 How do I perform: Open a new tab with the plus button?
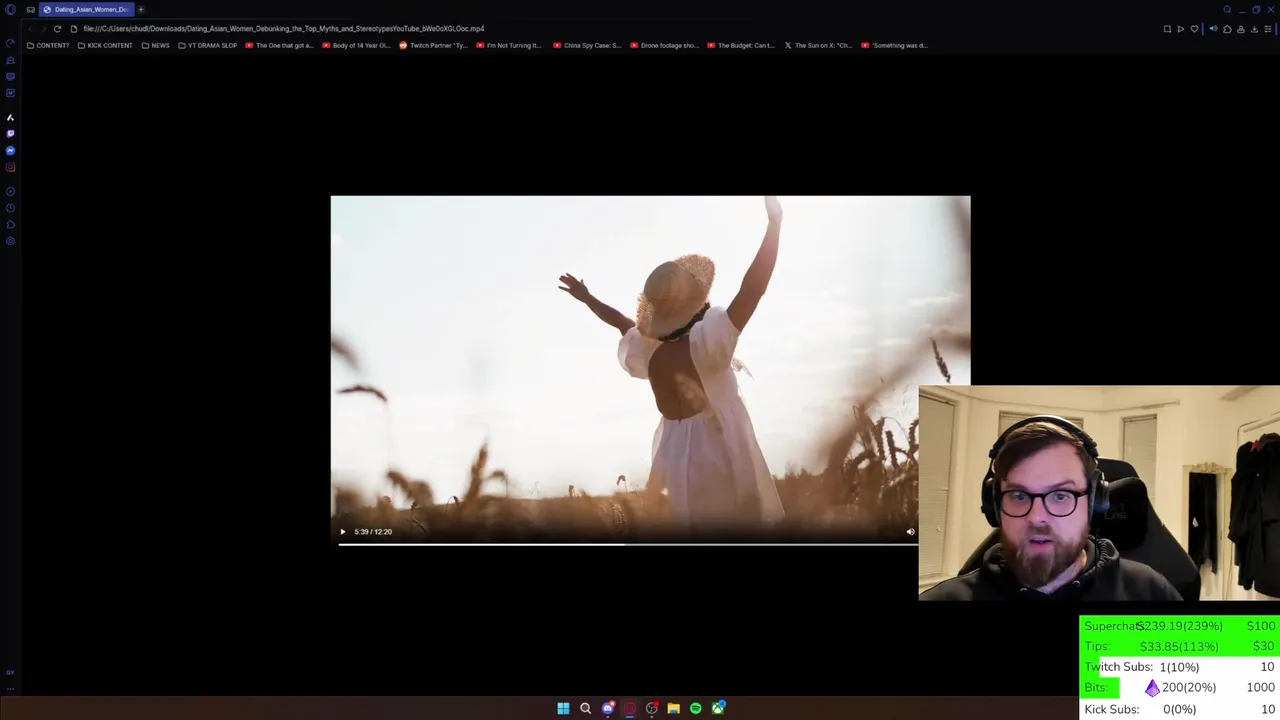click(x=141, y=9)
